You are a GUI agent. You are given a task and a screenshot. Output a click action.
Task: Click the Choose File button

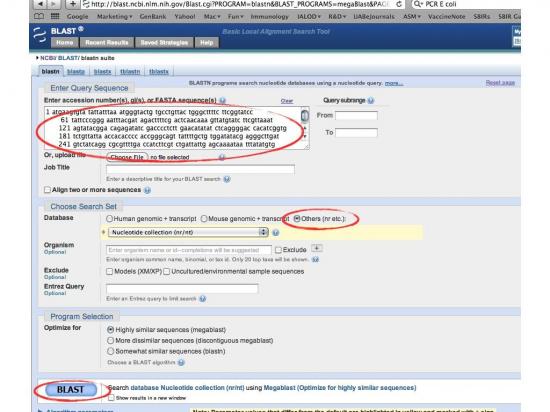[x=127, y=157]
